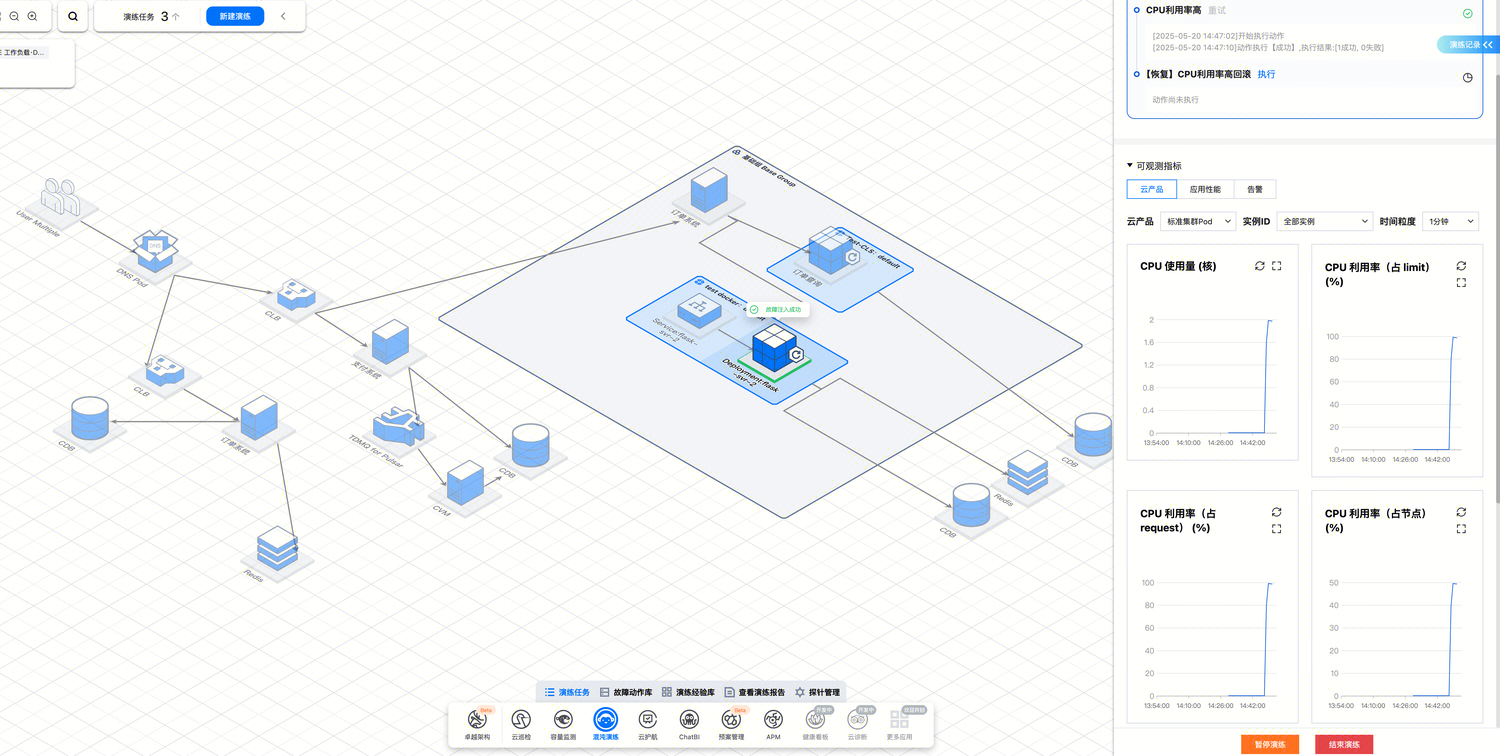Open the 云巡检 app icon
This screenshot has height=756, width=1500.
521,724
